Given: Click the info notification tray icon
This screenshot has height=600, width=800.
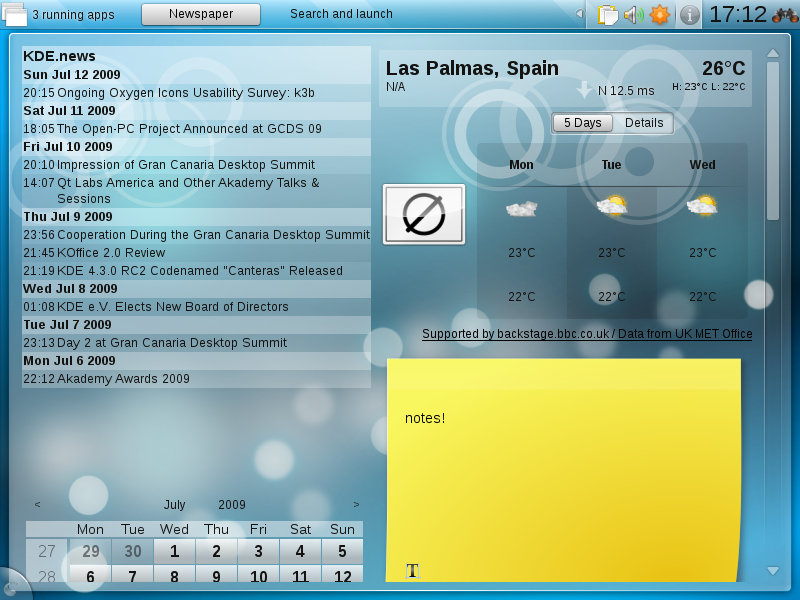Looking at the screenshot, I should pos(689,15).
